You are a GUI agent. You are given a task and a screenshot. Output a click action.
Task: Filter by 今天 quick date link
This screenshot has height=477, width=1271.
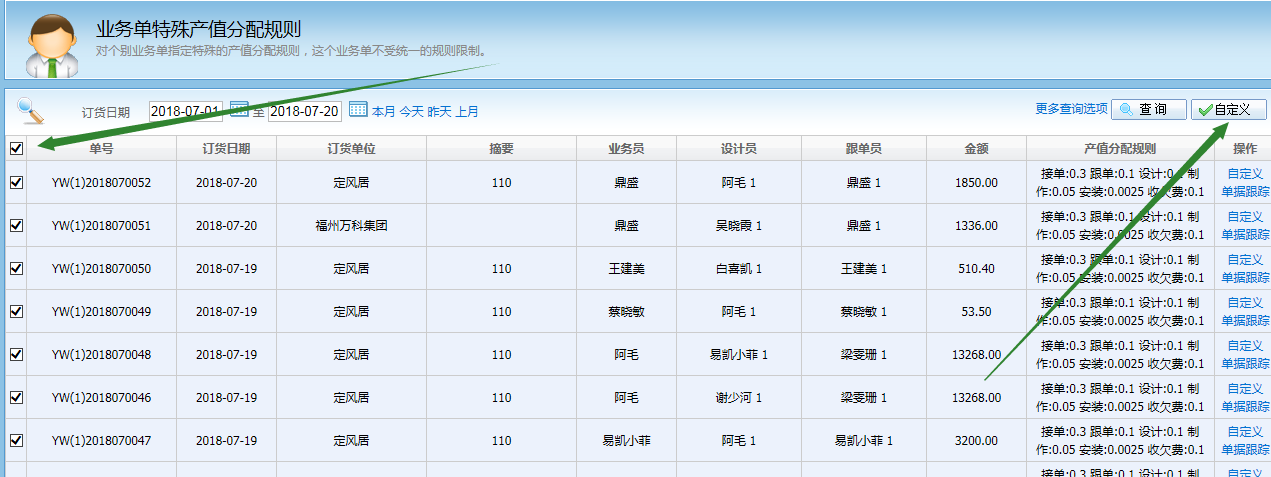pos(411,112)
